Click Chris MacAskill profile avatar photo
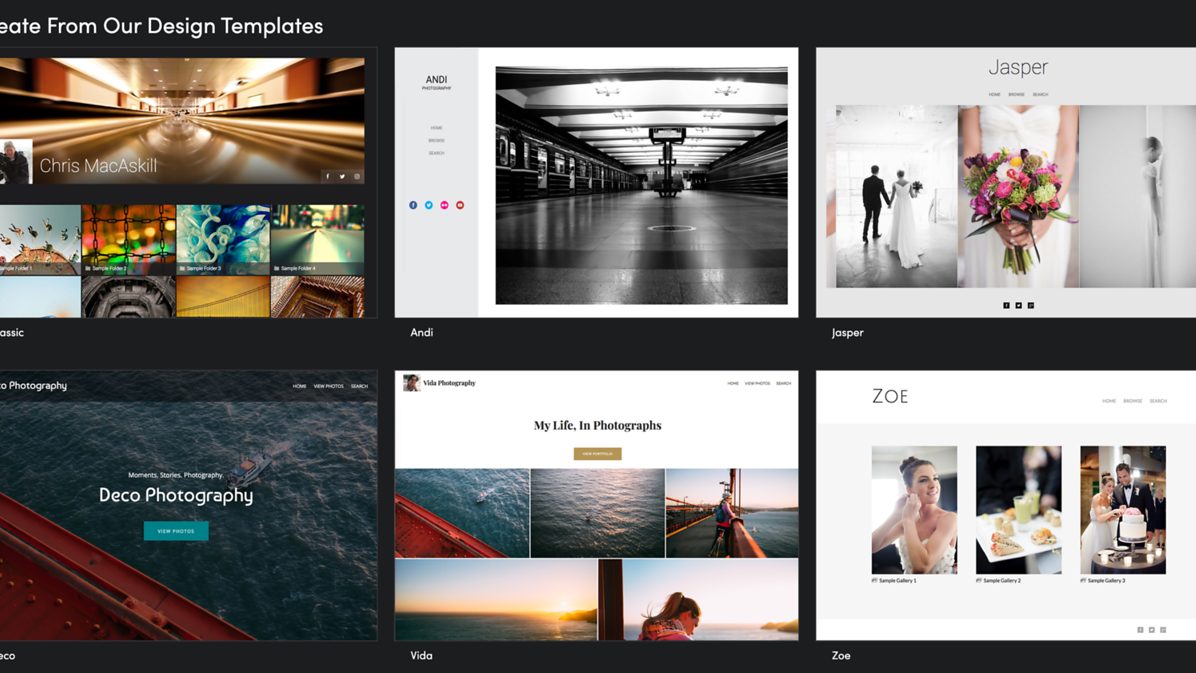The height and width of the screenshot is (673, 1196). [x=16, y=162]
